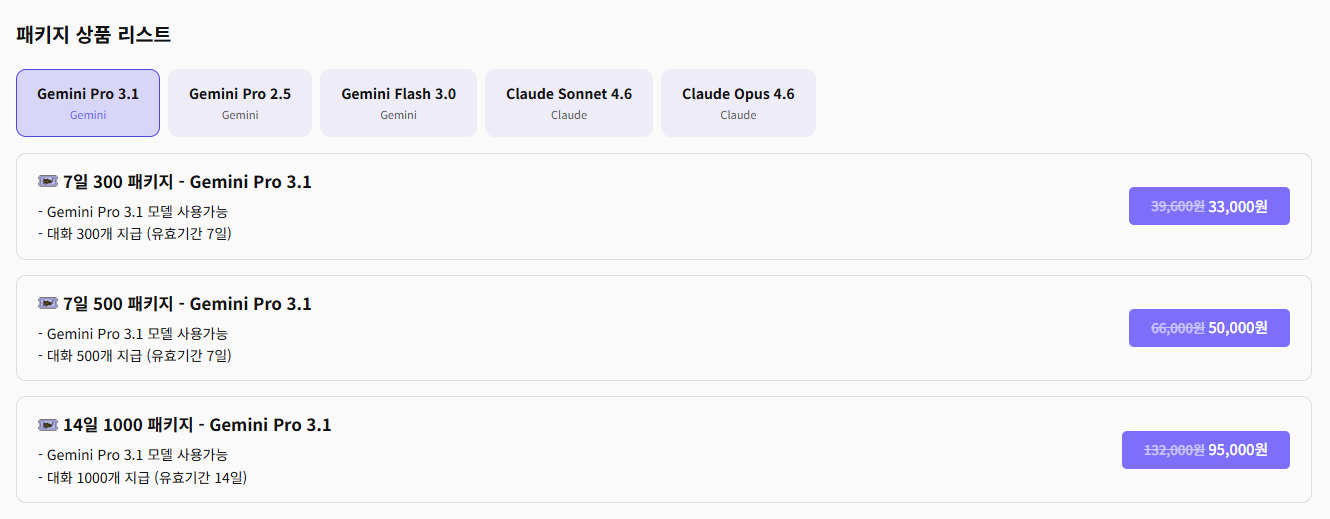Image resolution: width=1330 pixels, height=519 pixels.
Task: Open the Gemini Flash 3.0 tab
Action: pyautogui.click(x=398, y=103)
